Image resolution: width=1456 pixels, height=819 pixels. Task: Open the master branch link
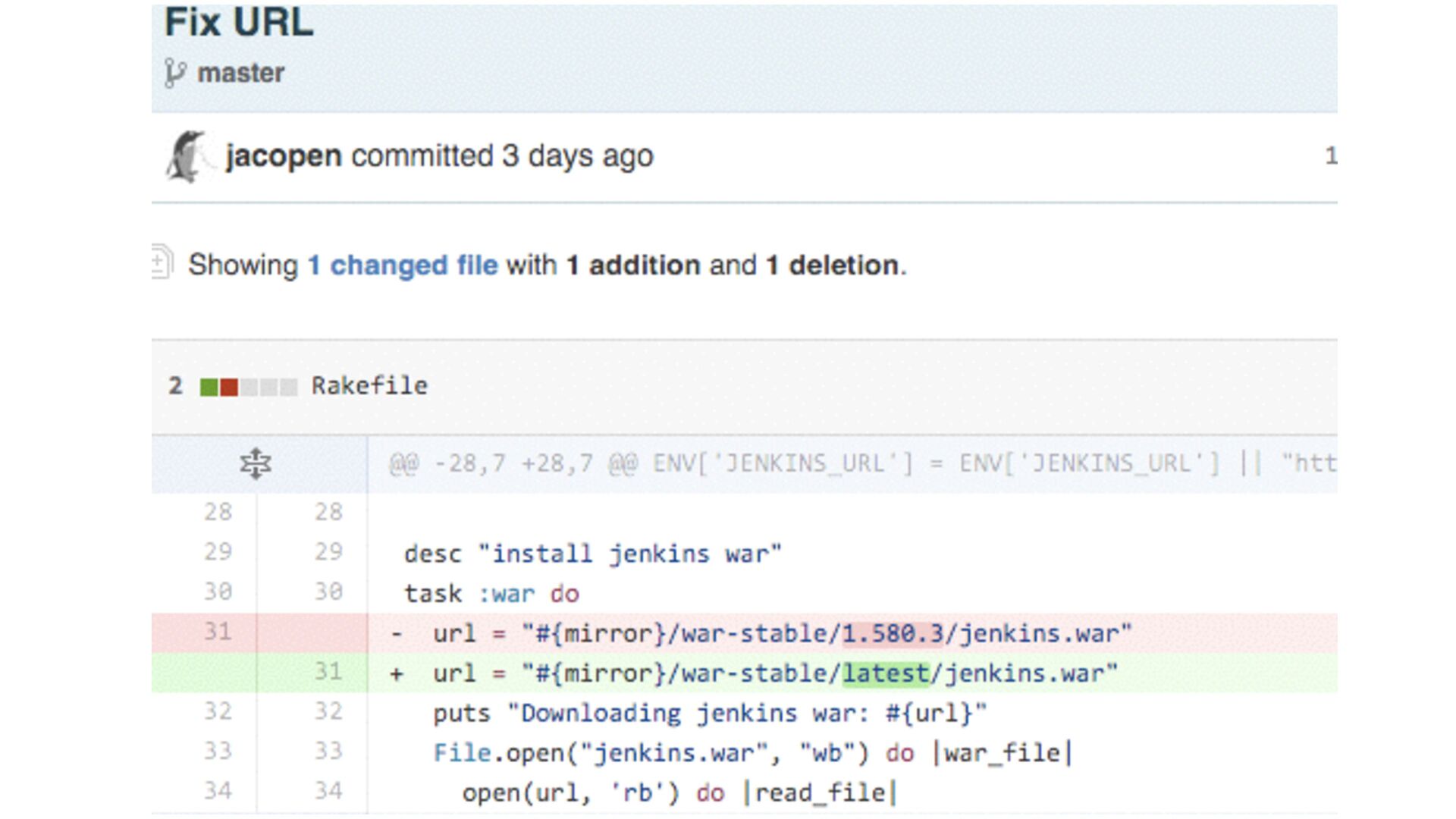[241, 73]
